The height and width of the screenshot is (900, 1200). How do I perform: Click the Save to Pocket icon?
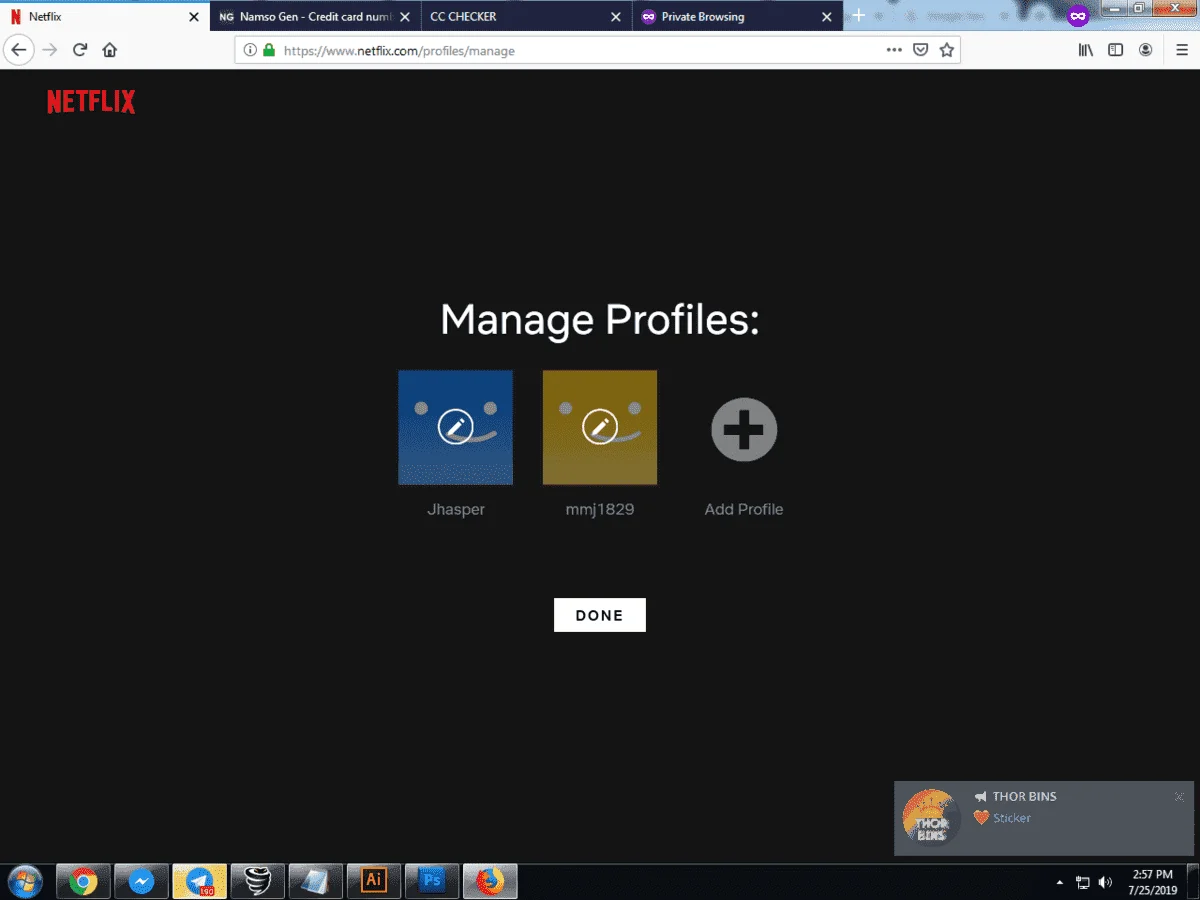[x=921, y=50]
